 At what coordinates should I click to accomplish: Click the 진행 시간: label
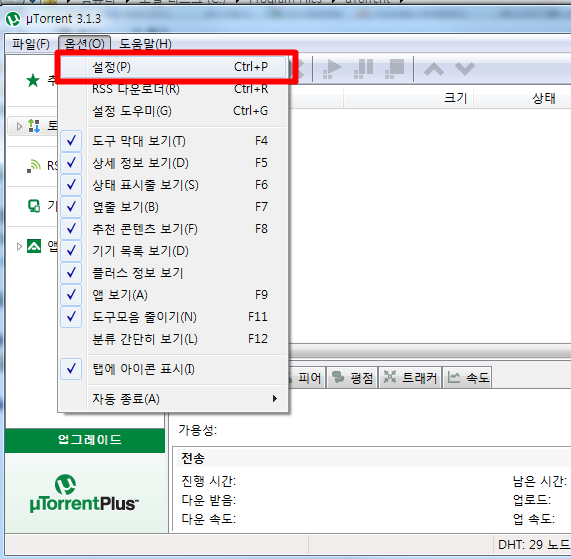(209, 481)
